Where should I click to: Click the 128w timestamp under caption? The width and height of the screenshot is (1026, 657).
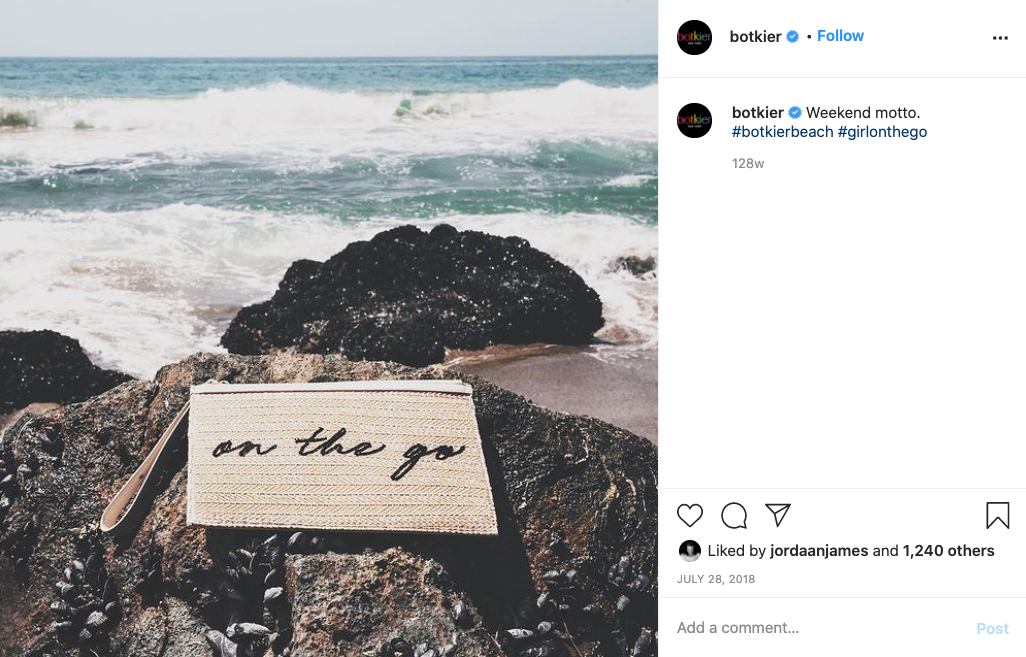coord(748,164)
